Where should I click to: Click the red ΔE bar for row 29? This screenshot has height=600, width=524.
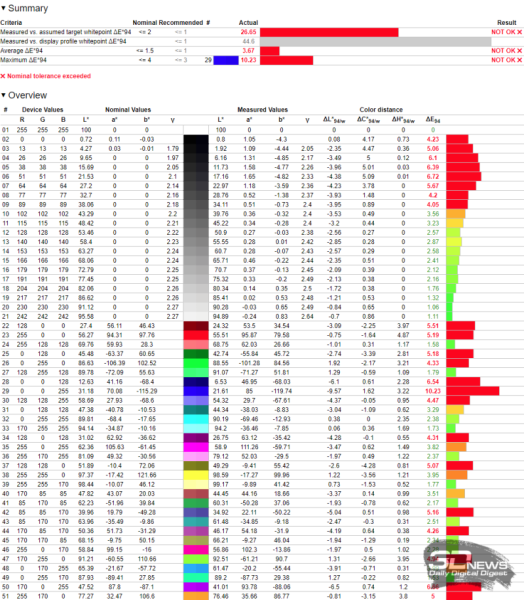(473, 391)
